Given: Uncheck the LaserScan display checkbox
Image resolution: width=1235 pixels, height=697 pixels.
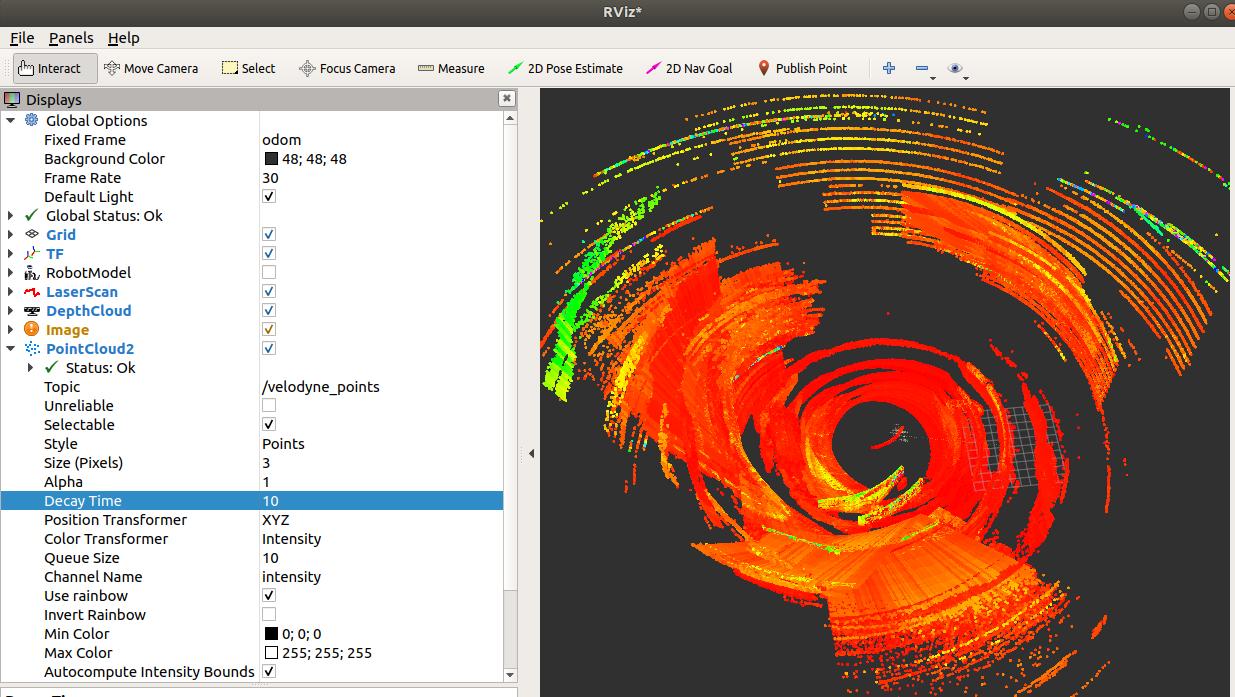Looking at the screenshot, I should [x=269, y=291].
